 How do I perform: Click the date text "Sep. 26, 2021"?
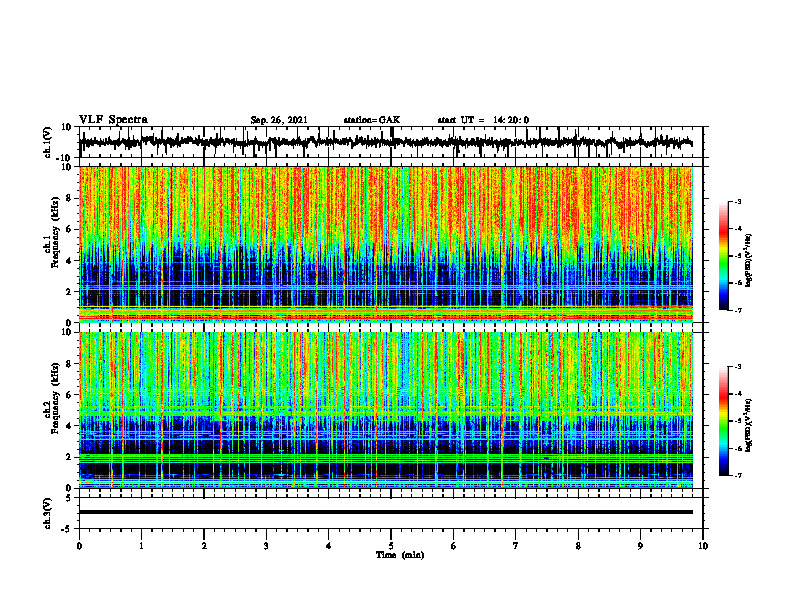tap(279, 120)
